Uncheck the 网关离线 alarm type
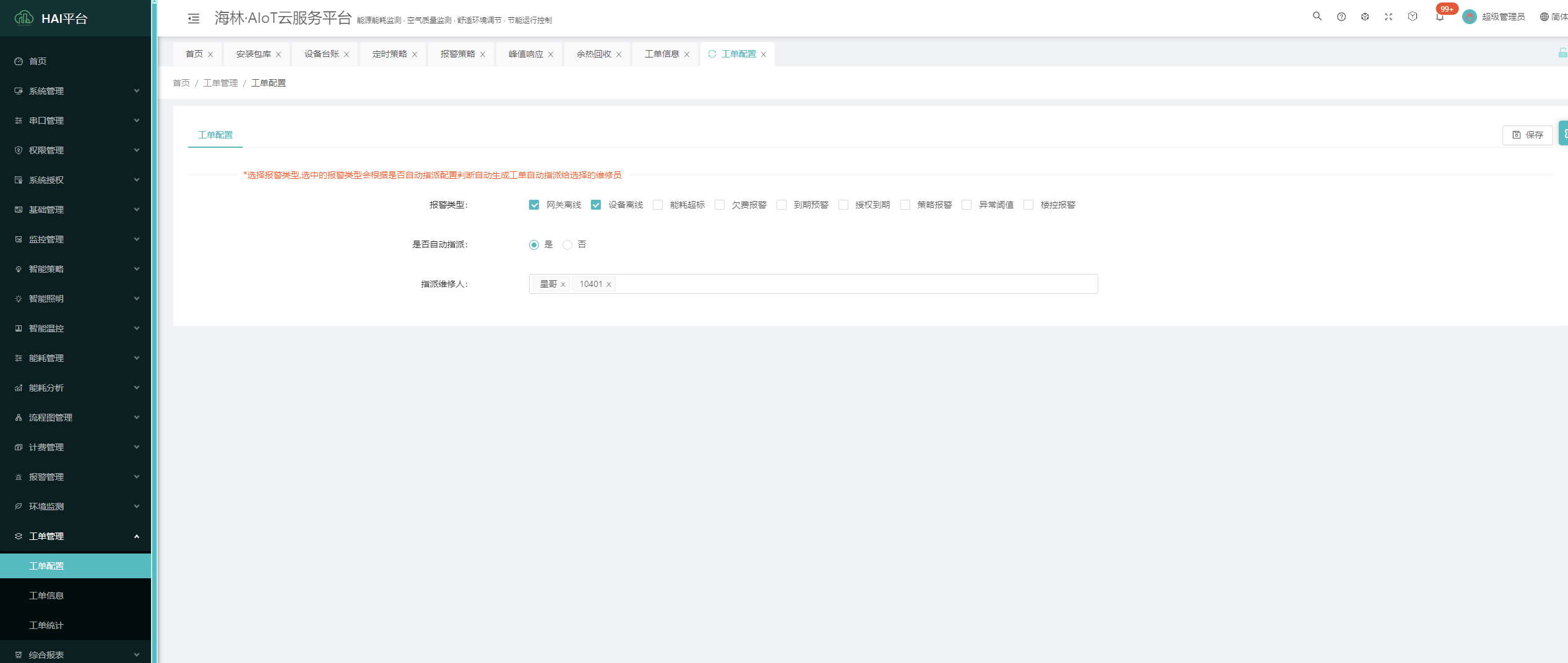This screenshot has height=663, width=1568. click(x=534, y=205)
